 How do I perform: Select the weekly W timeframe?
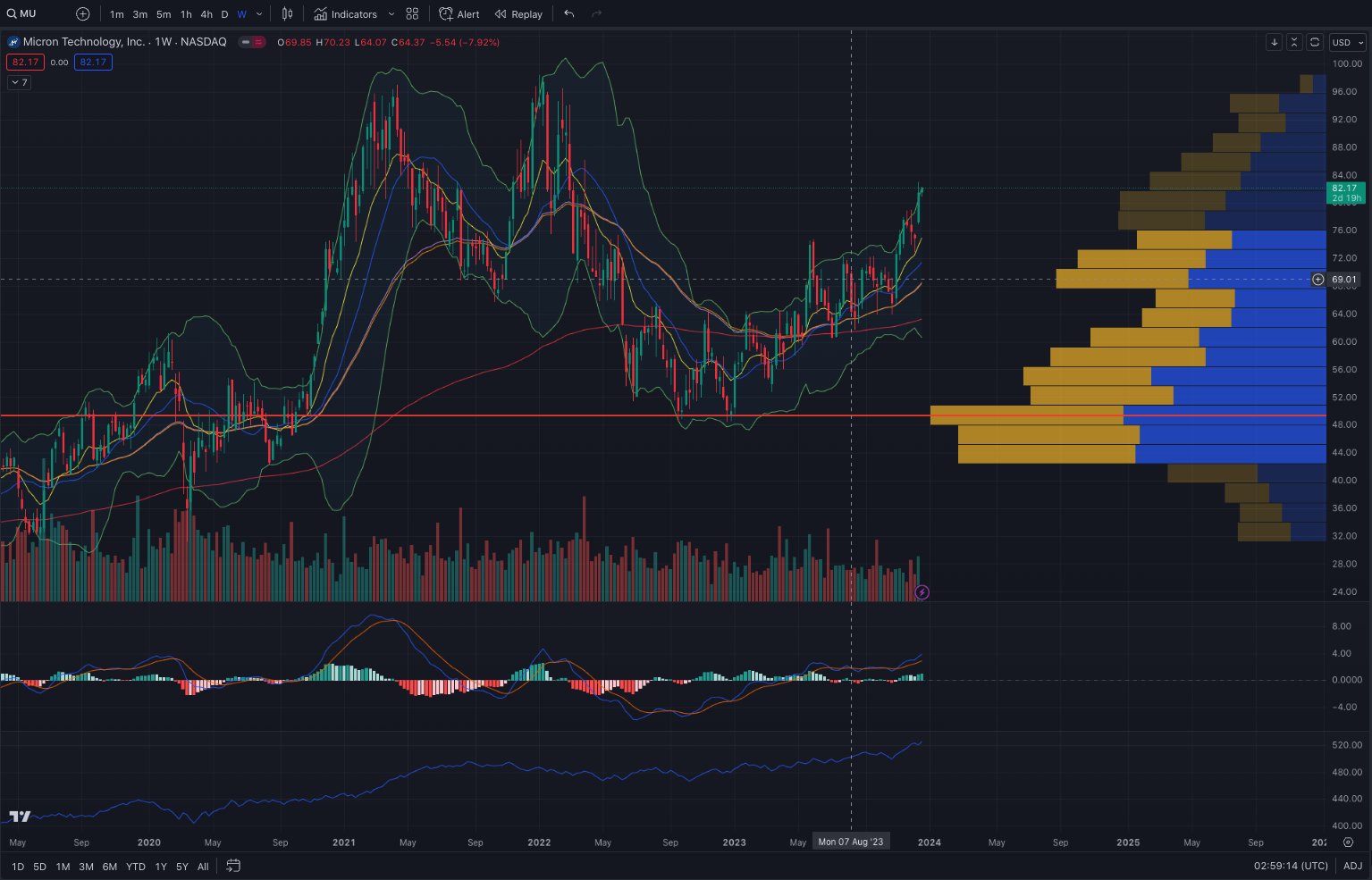pyautogui.click(x=241, y=14)
